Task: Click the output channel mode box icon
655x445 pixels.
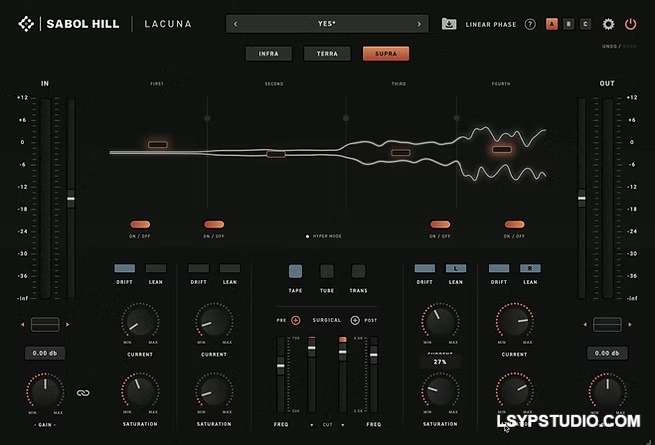Action: coord(607,325)
